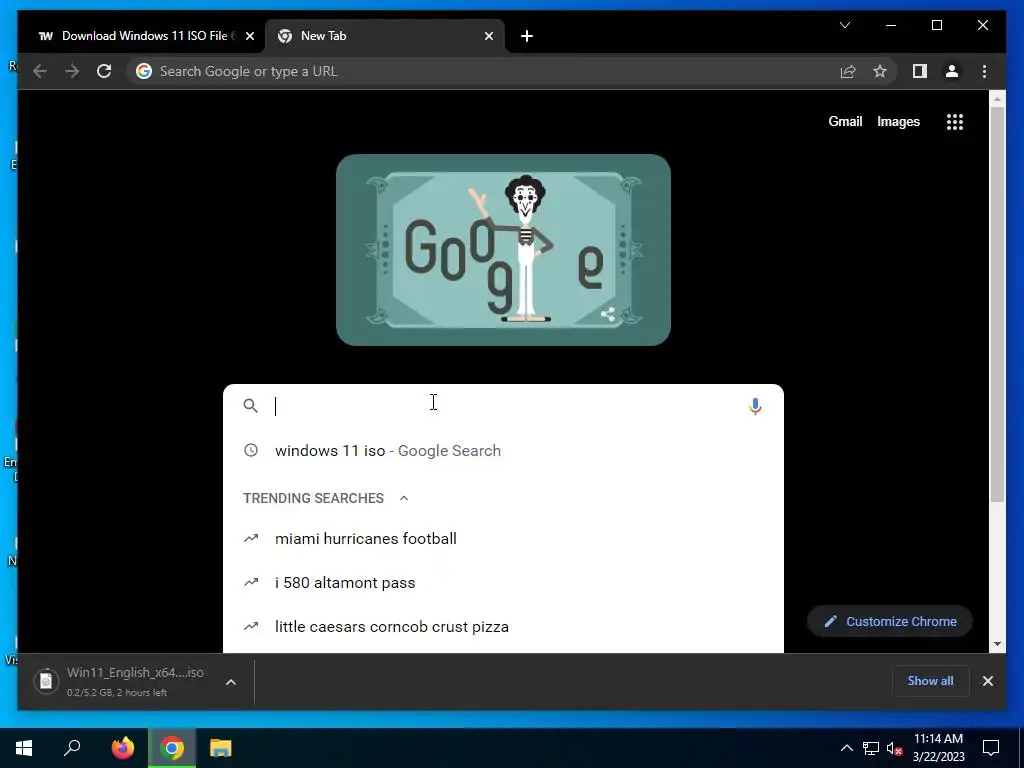Viewport: 1024px width, 768px height.
Task: Click the page vertical scrollbar
Action: [x=997, y=304]
